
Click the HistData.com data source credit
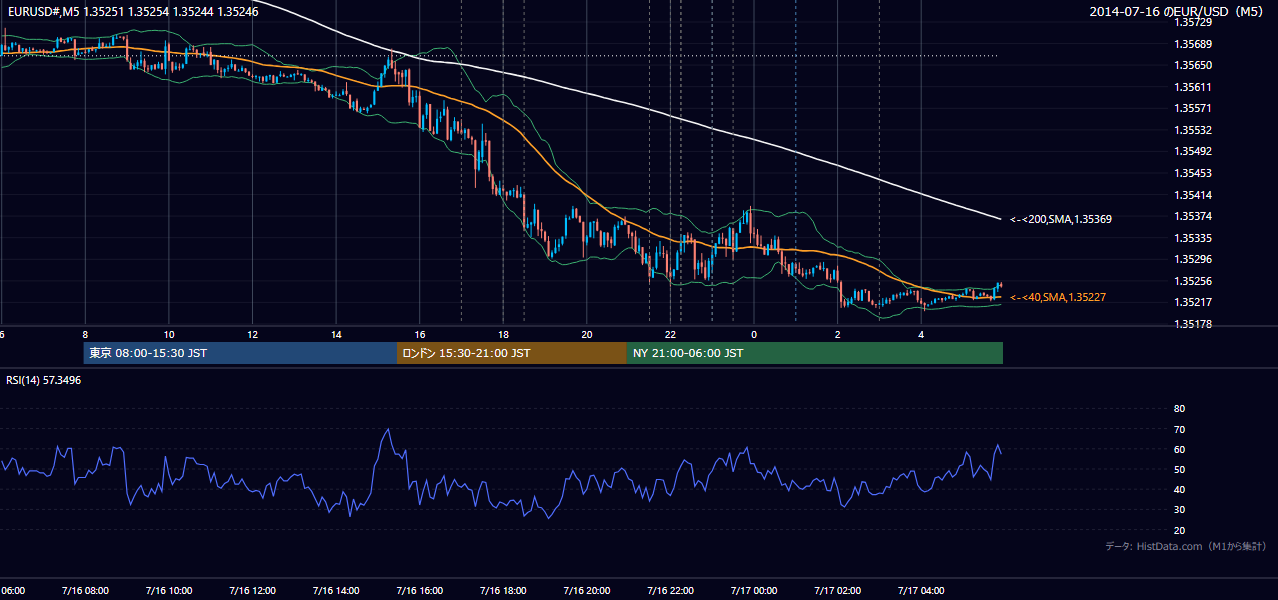point(1186,546)
